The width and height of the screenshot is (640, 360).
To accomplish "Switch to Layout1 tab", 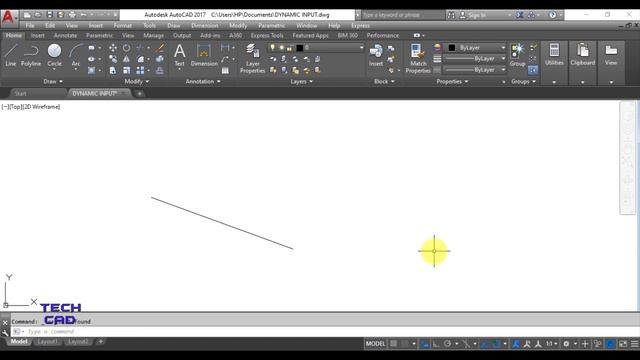I will pyautogui.click(x=47, y=342).
